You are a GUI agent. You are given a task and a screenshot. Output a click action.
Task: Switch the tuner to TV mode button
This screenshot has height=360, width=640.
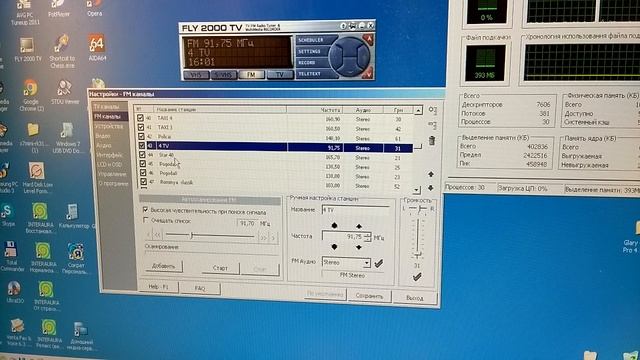(x=279, y=75)
